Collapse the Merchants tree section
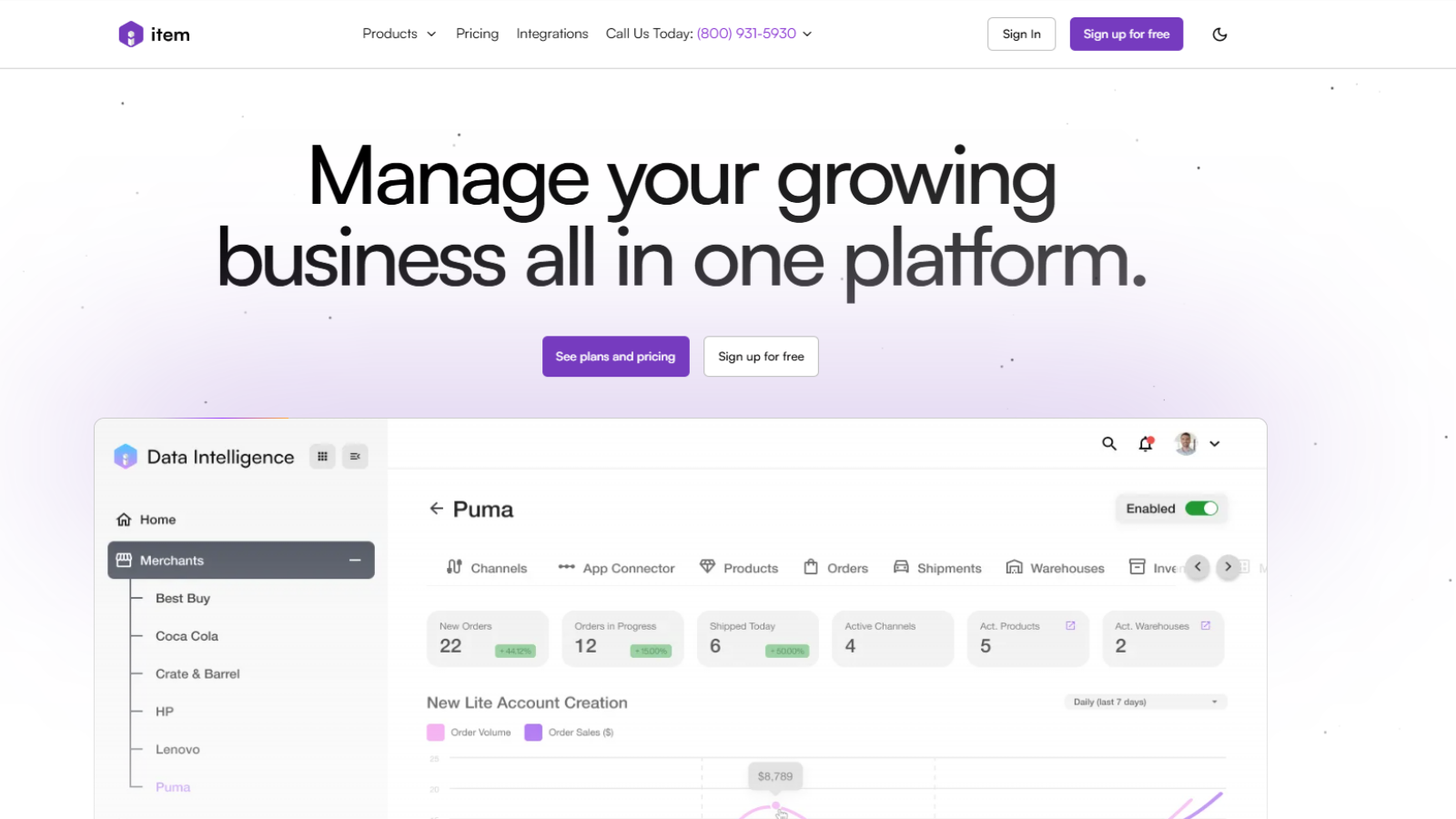1456x819 pixels. point(356,560)
